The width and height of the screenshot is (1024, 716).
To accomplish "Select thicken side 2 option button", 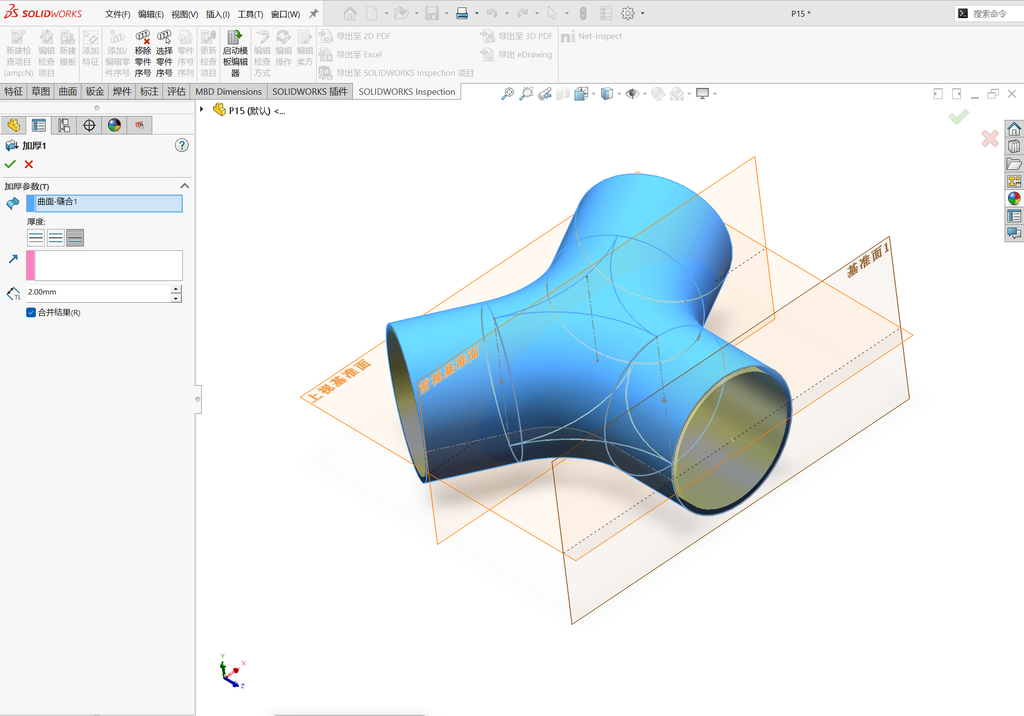I will tap(75, 238).
